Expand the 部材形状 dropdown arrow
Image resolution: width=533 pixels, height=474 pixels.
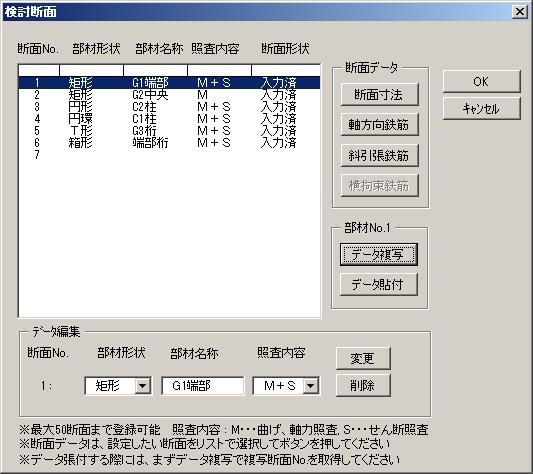coord(143,386)
